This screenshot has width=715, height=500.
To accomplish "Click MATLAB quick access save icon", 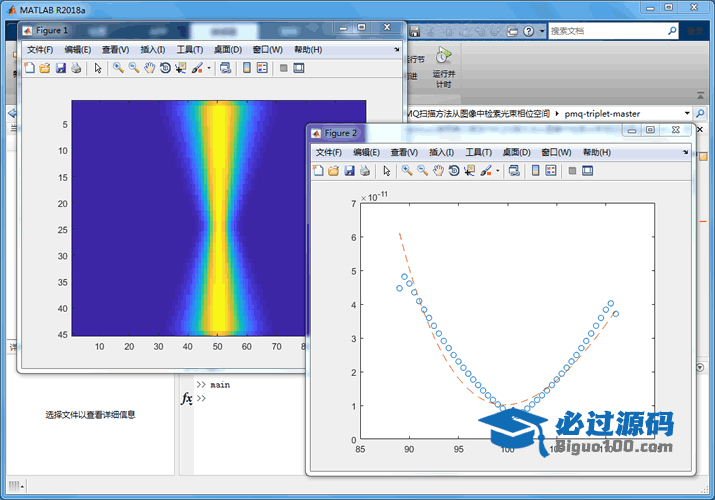I will pos(414,31).
